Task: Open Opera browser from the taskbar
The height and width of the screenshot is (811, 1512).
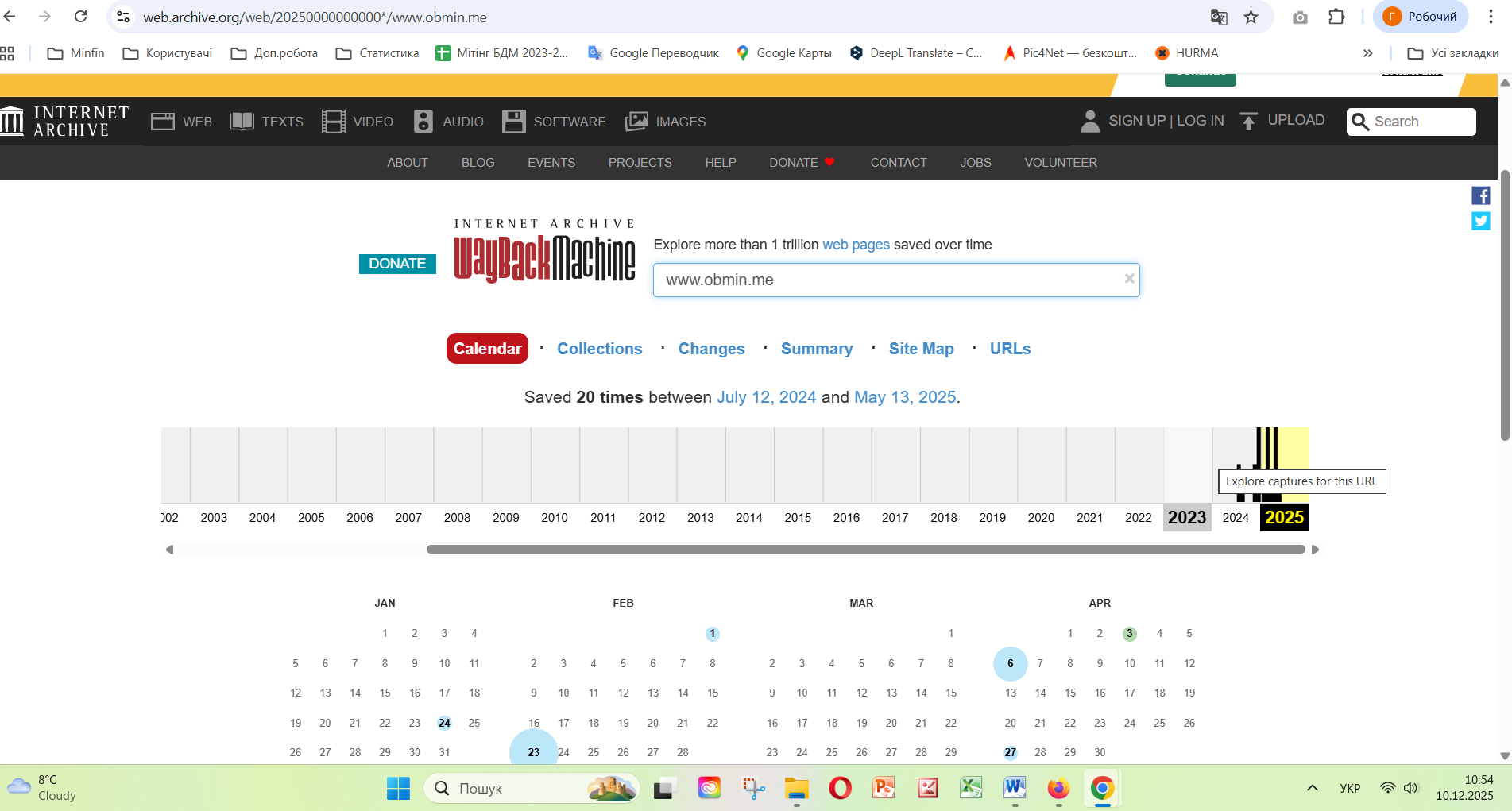Action: 840,788
